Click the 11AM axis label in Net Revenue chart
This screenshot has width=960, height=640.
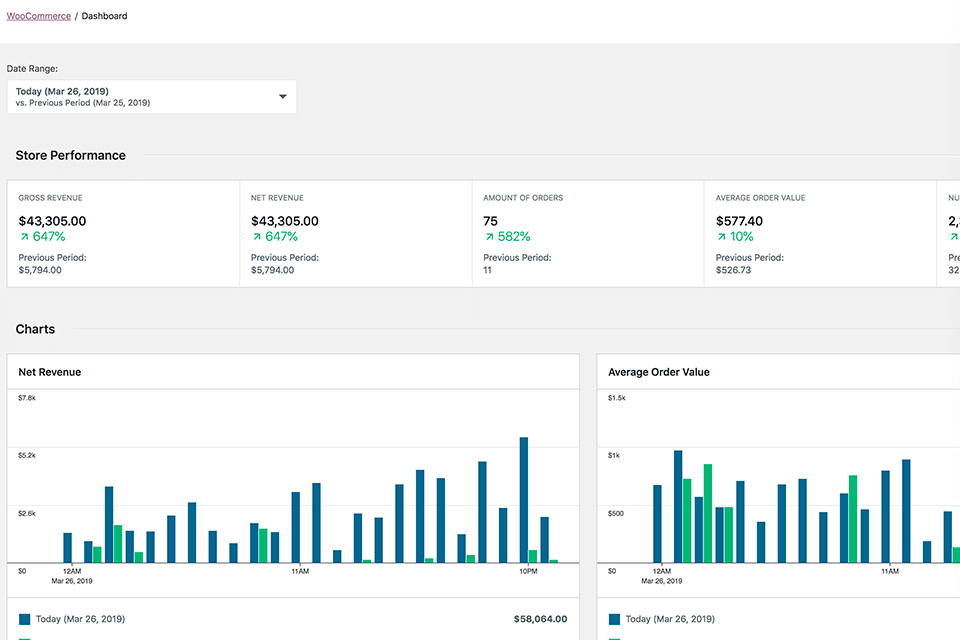[300, 571]
